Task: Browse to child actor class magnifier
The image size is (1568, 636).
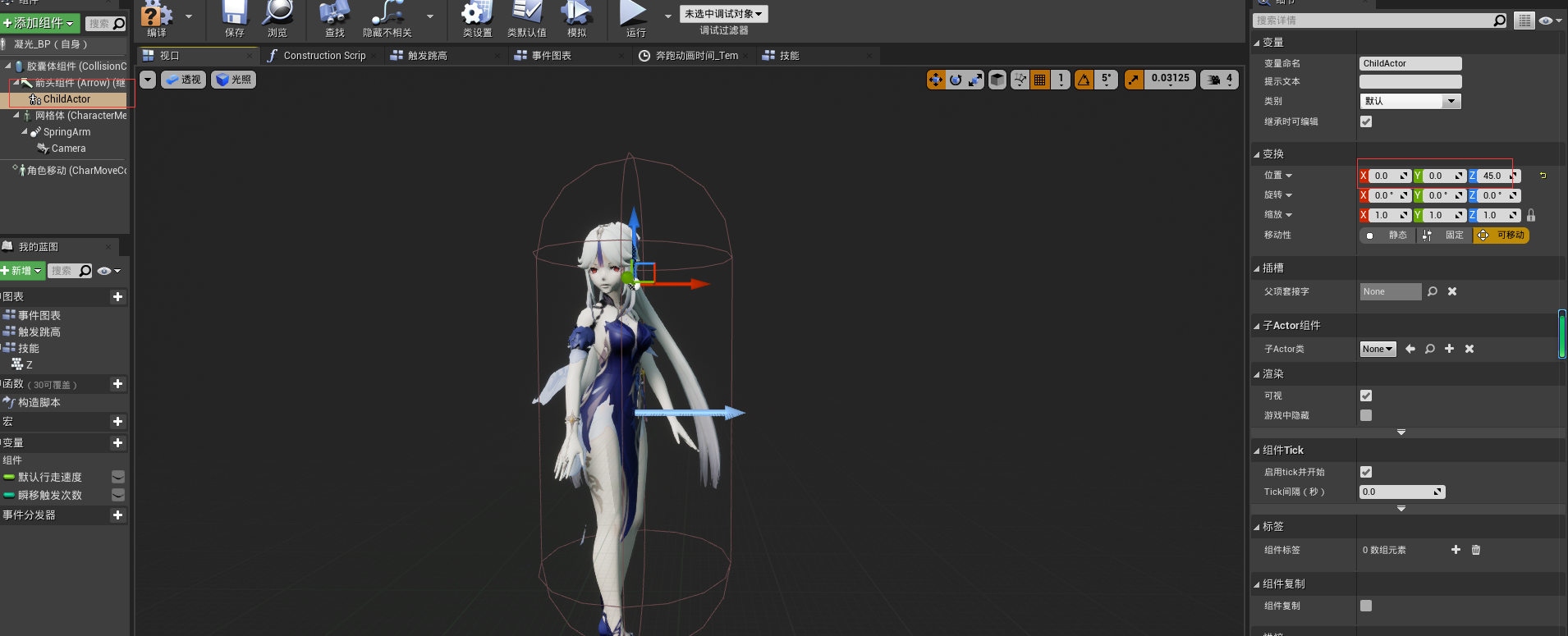Action: tap(1430, 349)
